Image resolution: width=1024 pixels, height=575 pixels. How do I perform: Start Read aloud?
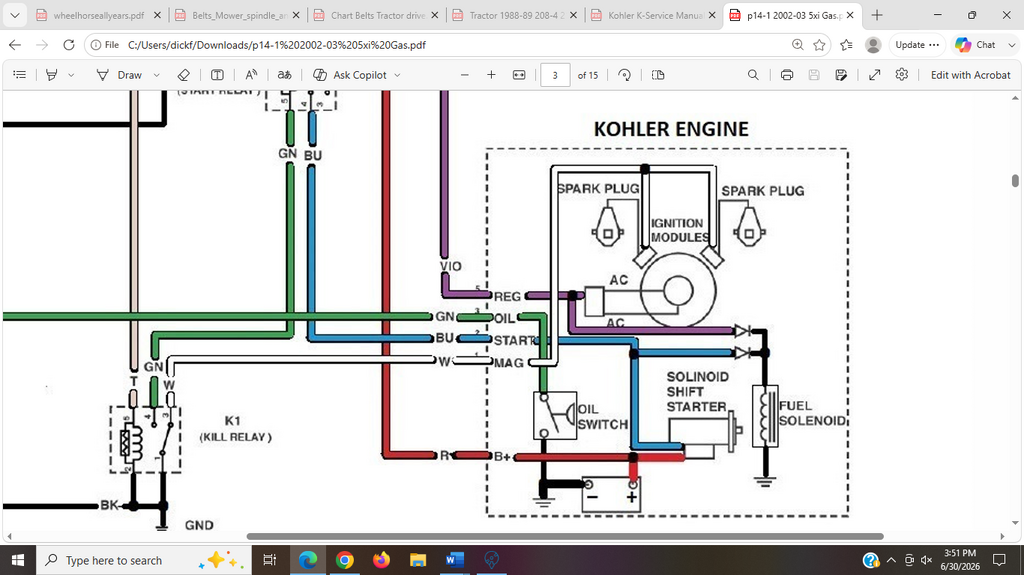point(251,75)
